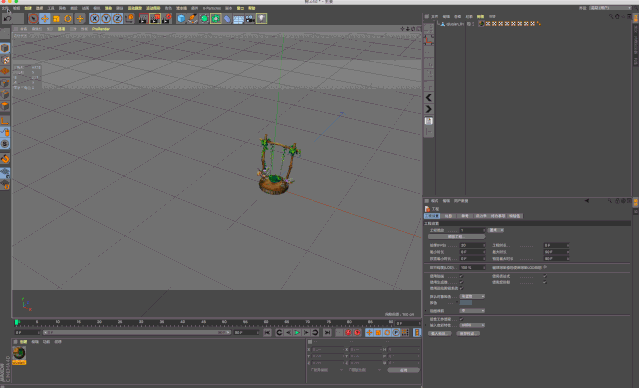Viewport: 639px width, 388px height.
Task: Click the green timeline playhead marker
Action: tap(17, 322)
